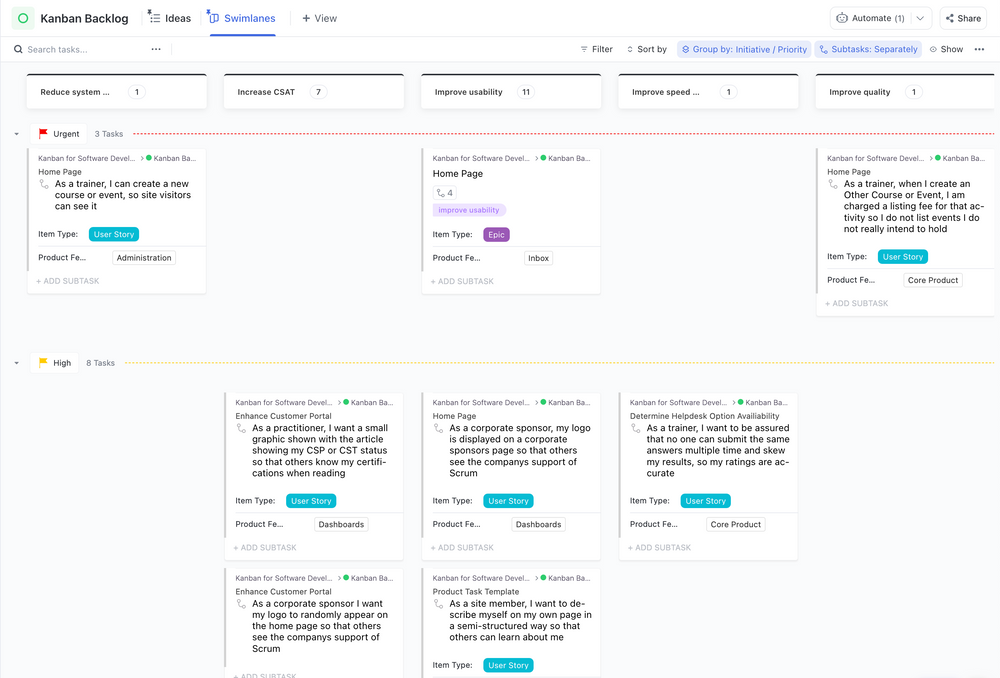Collapse the Urgent swimlane
The image size is (1000, 678).
[x=14, y=133]
